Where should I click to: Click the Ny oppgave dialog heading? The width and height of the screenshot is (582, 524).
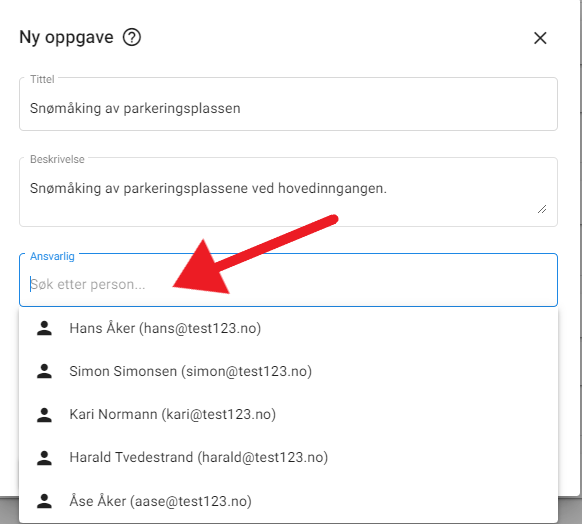(x=66, y=37)
